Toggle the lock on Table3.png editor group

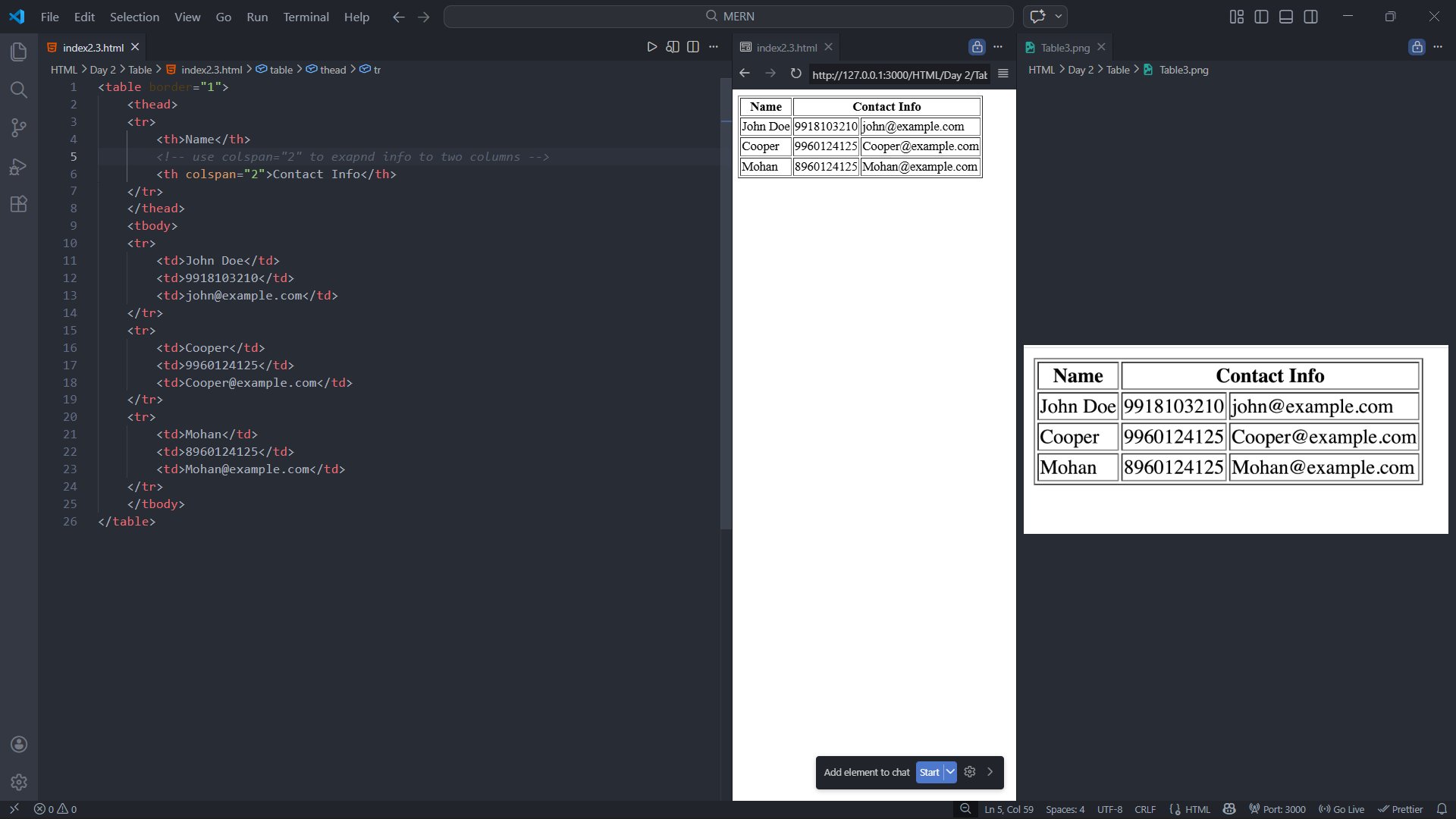[1417, 47]
